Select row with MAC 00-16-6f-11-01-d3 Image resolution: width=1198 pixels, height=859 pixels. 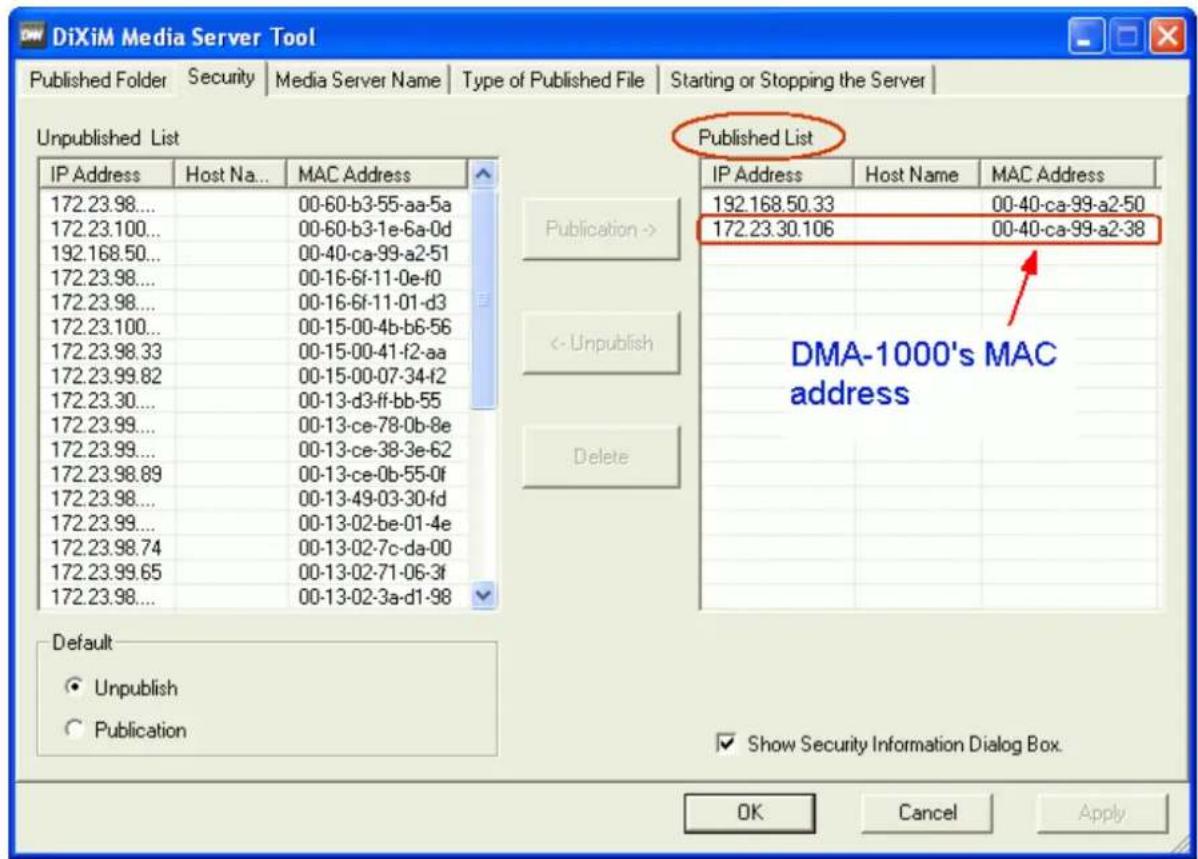[254, 302]
